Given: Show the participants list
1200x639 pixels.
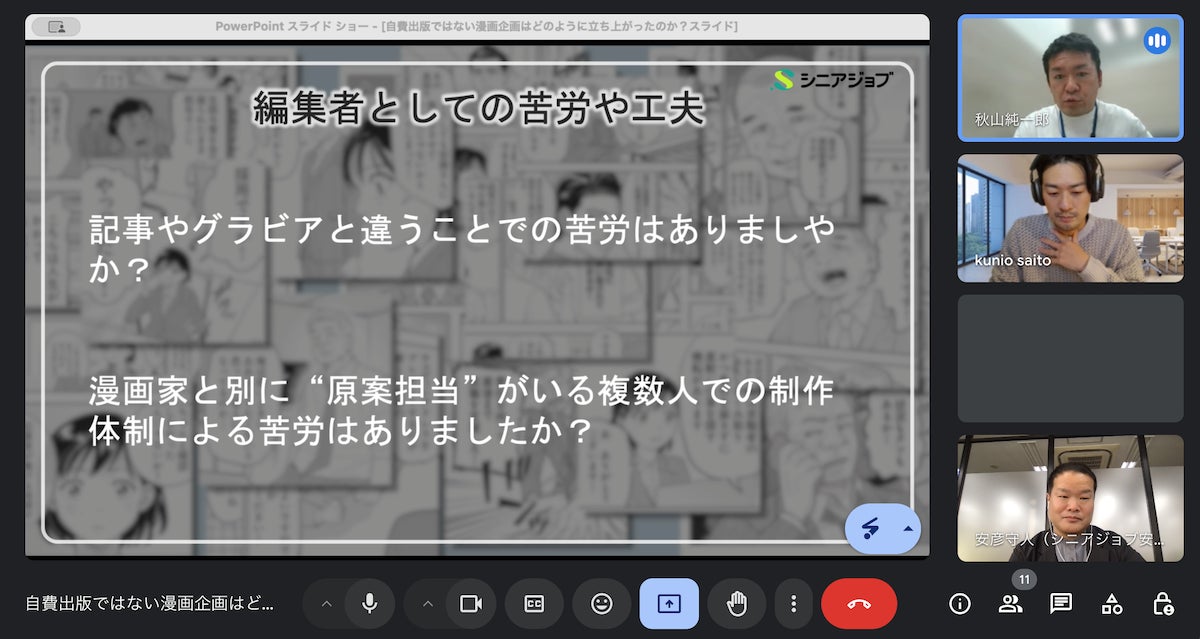Looking at the screenshot, I should point(1010,603).
